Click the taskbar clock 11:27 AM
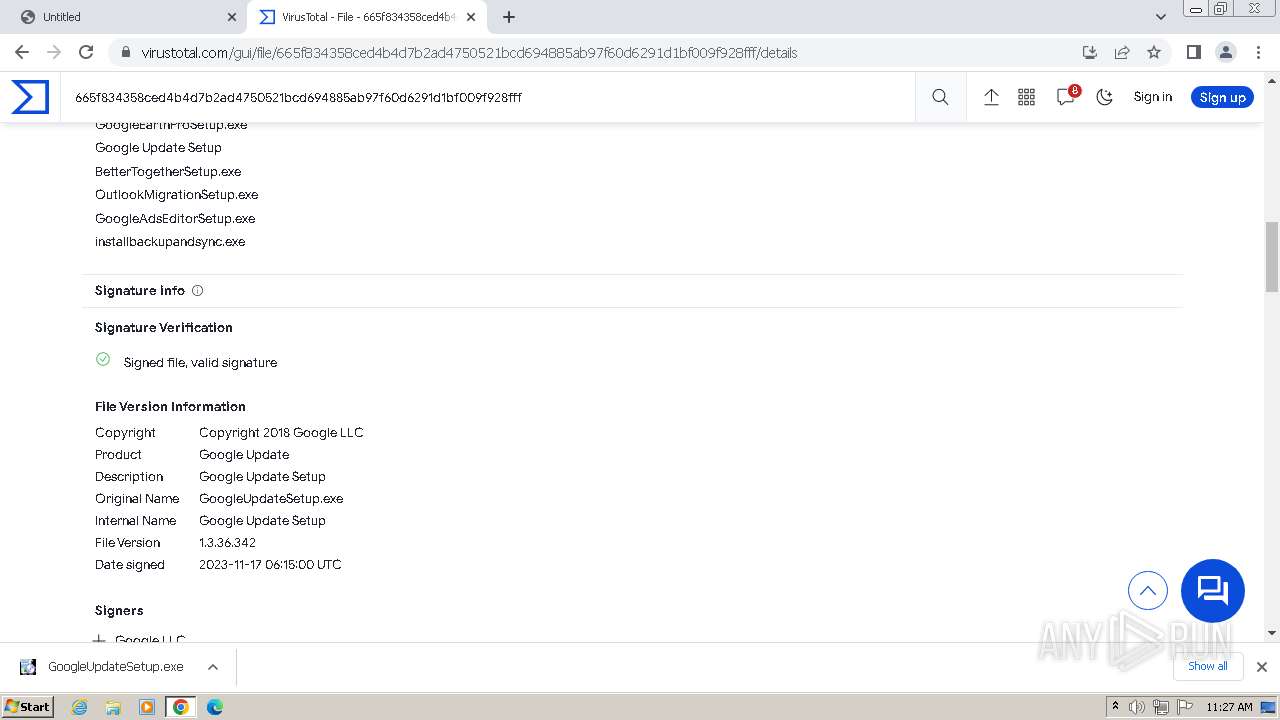The width and height of the screenshot is (1280, 720). (1229, 707)
